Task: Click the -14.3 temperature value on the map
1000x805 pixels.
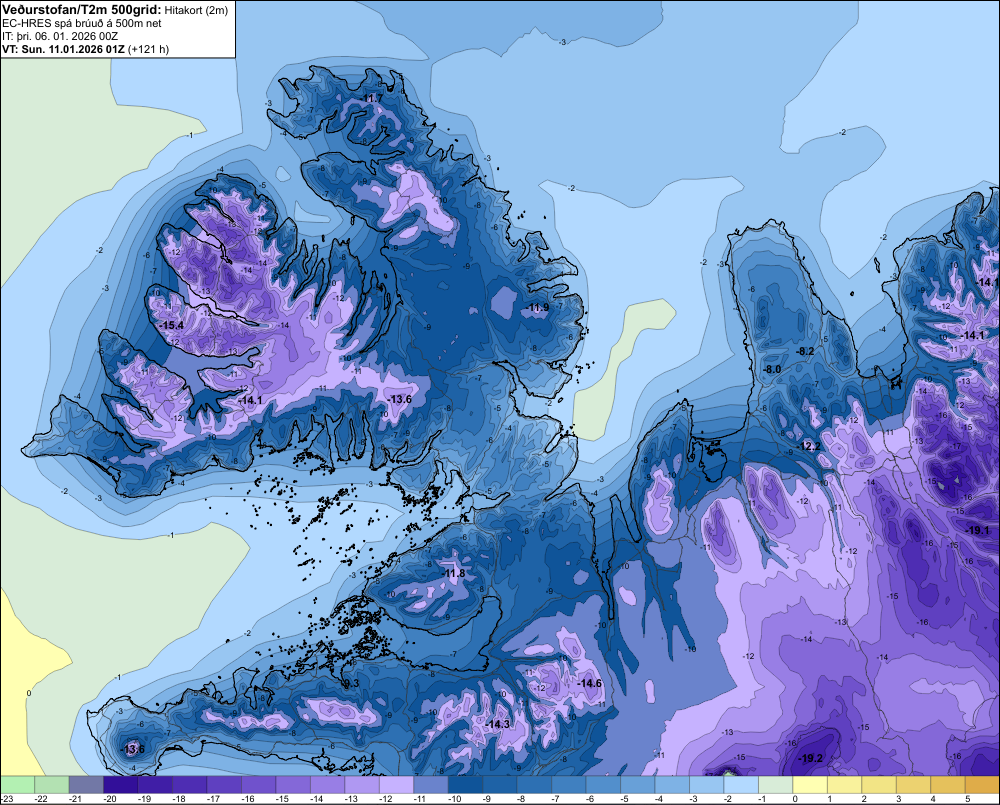Action: [498, 724]
